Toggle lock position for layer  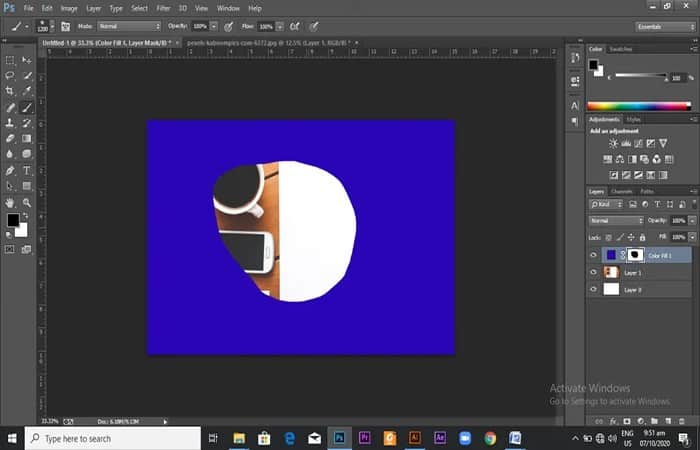[x=631, y=238]
